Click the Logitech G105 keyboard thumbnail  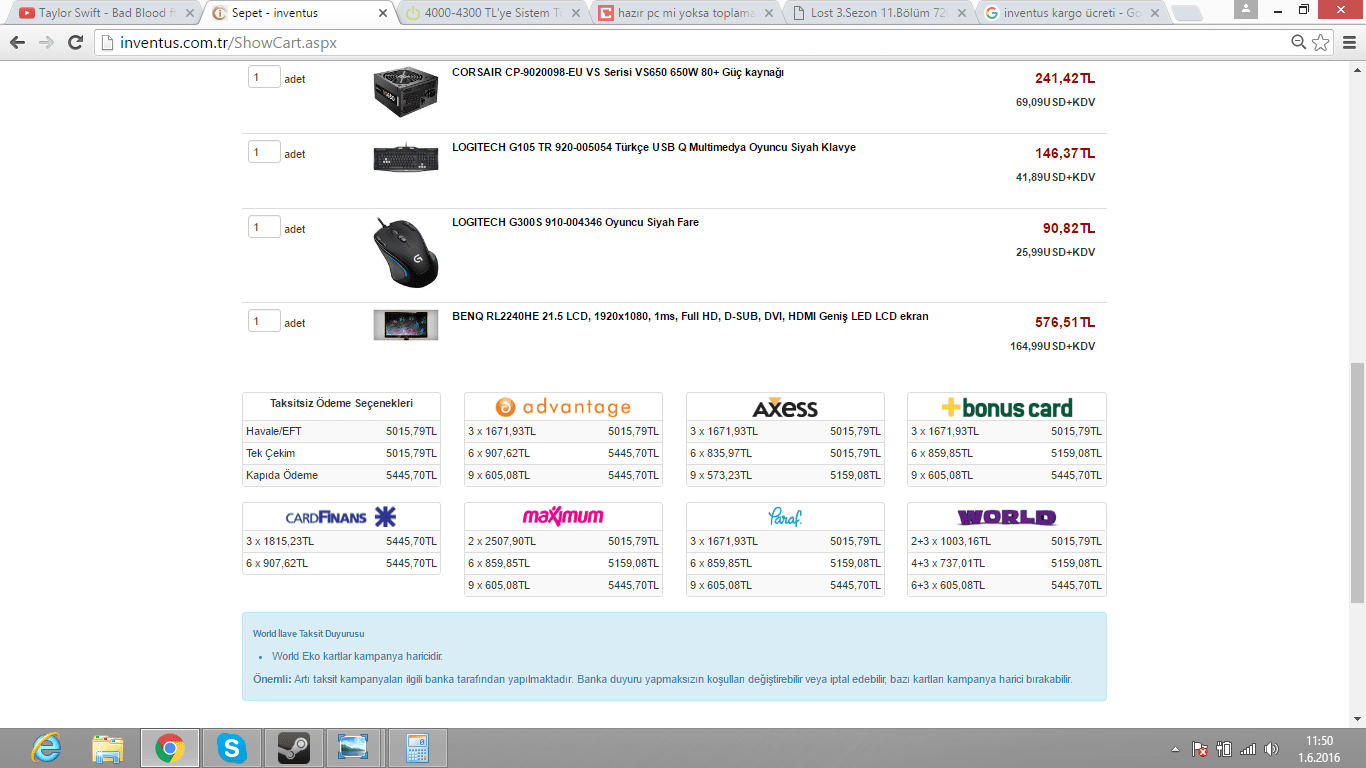click(405, 158)
